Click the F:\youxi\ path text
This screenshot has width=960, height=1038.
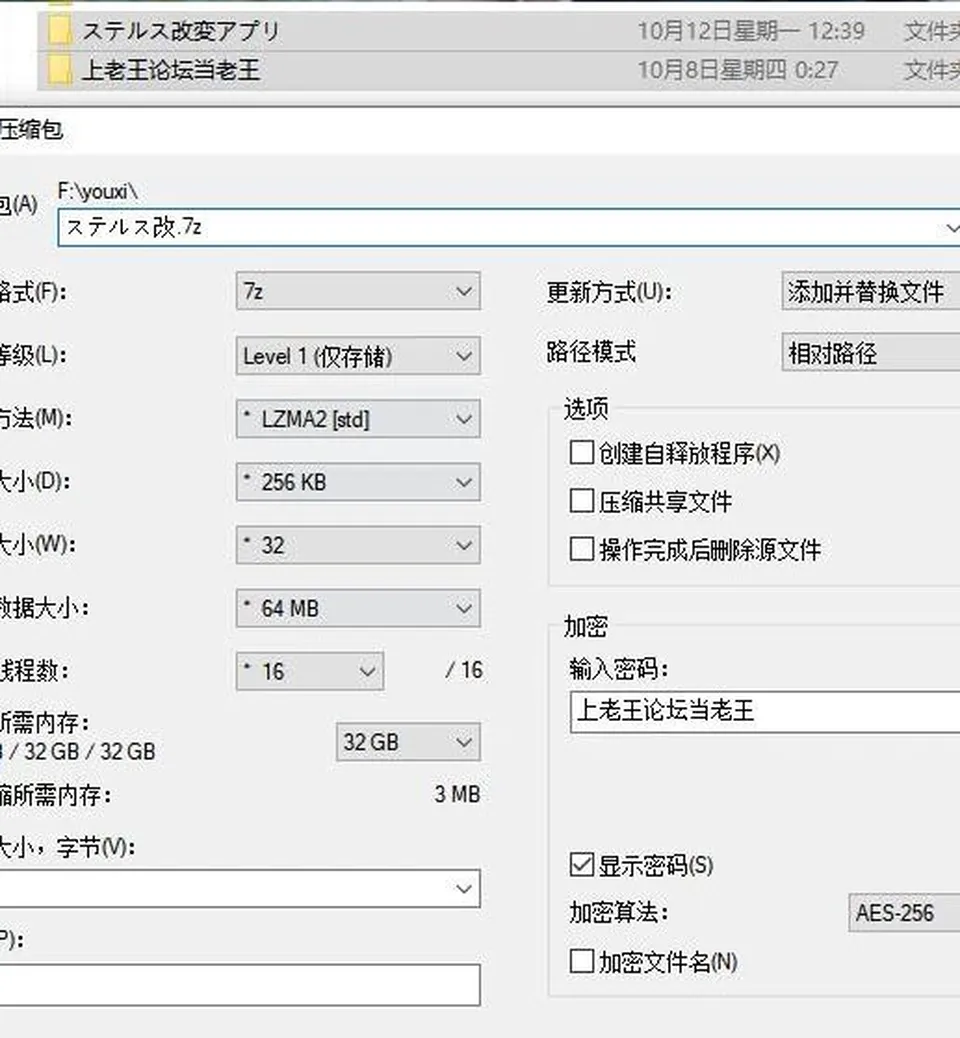[97, 191]
